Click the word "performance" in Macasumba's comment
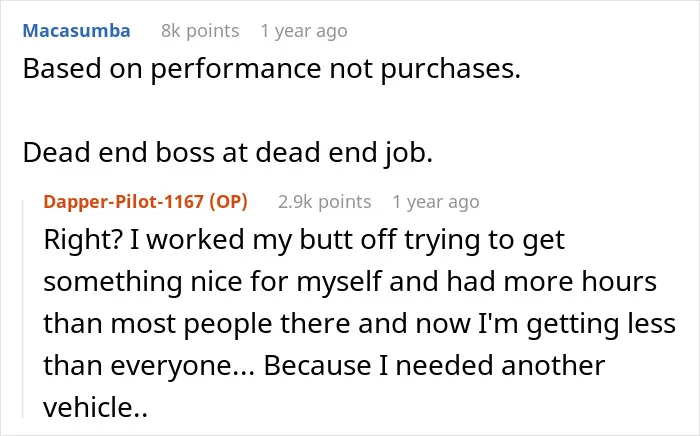 (236, 70)
